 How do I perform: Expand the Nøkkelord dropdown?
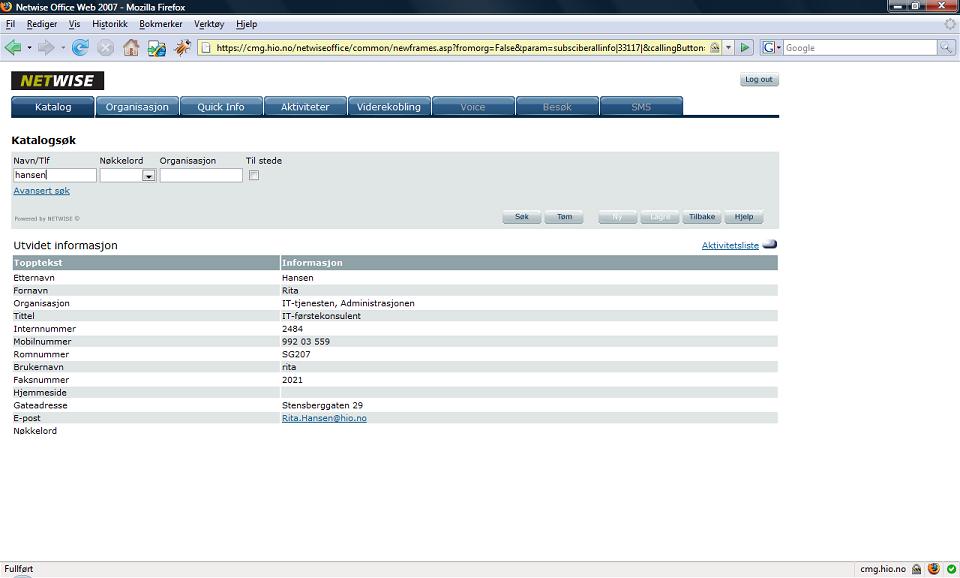(x=148, y=176)
